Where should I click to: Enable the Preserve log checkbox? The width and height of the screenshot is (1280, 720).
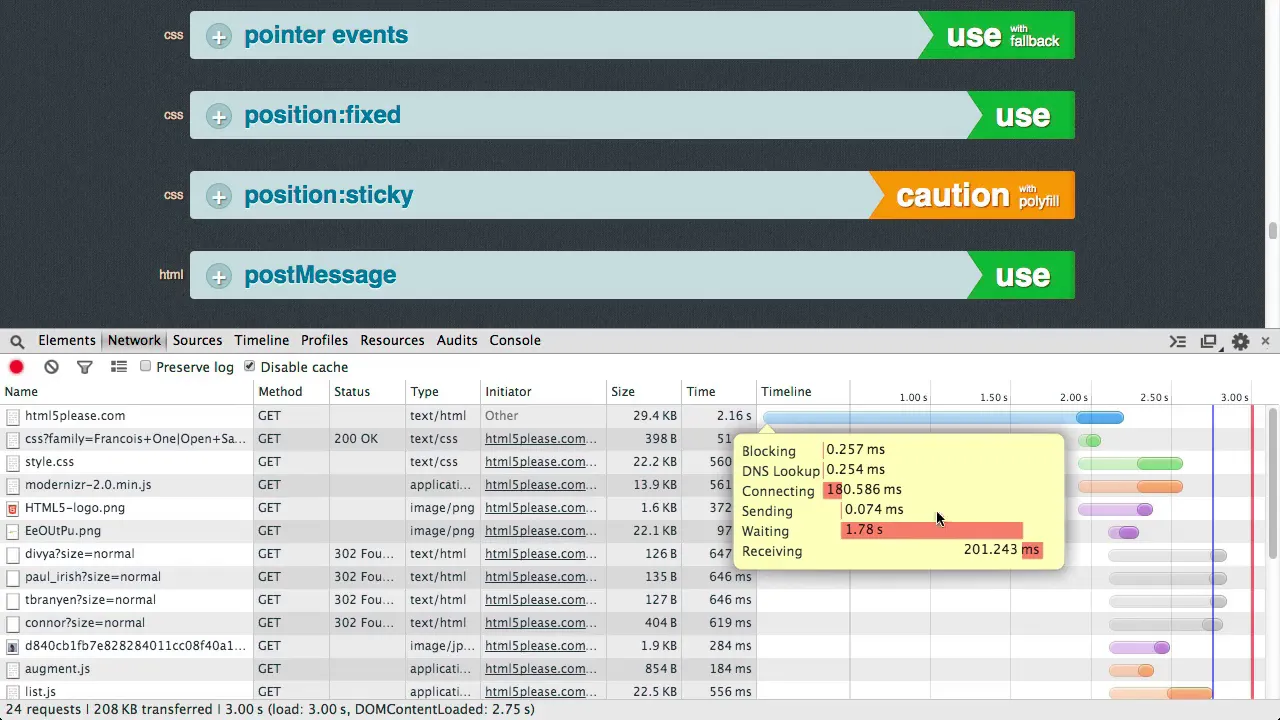[146, 366]
